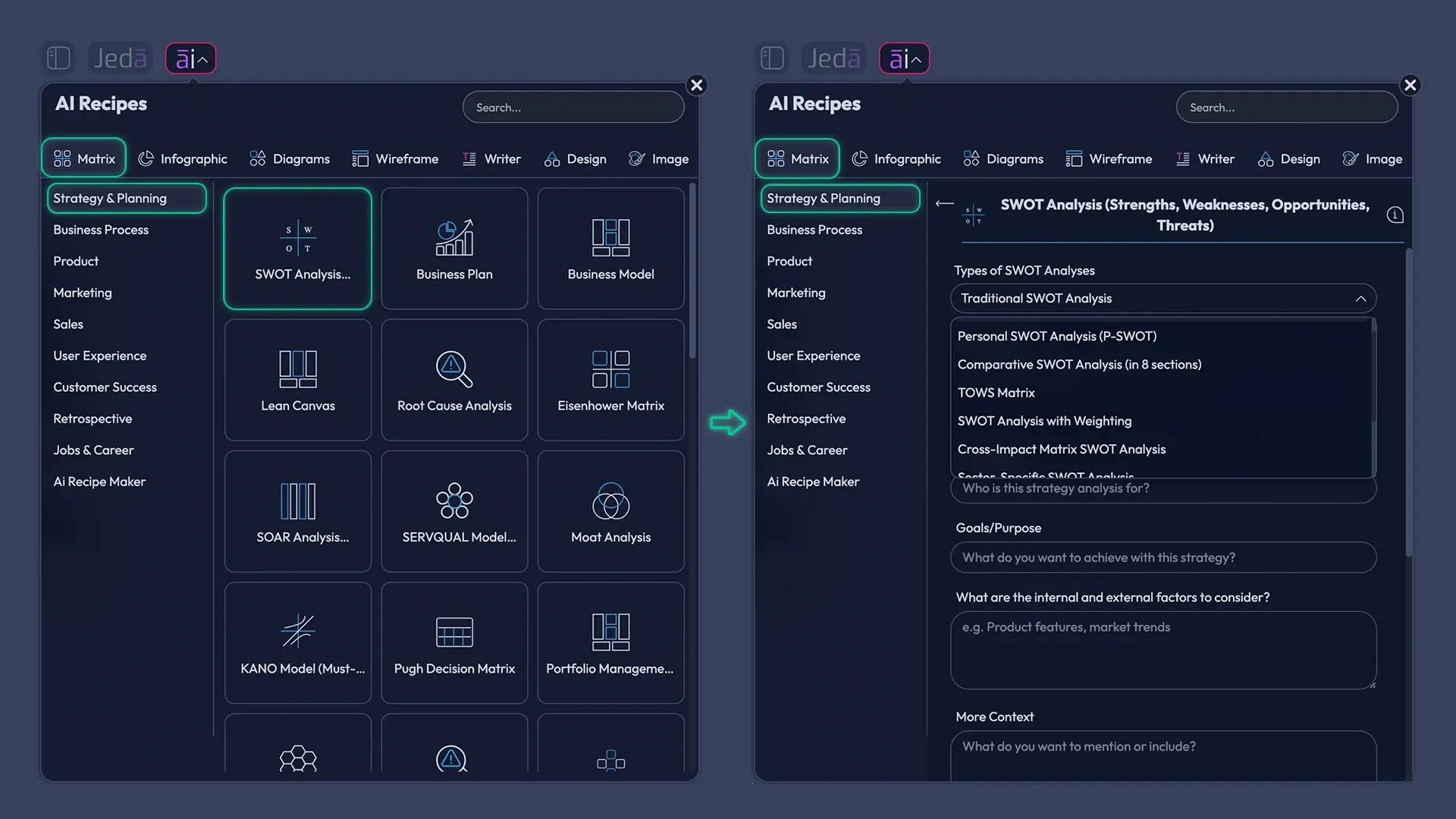The width and height of the screenshot is (1456, 819).
Task: Pick SWOT Analysis with Weighting option
Action: pyautogui.click(x=1044, y=421)
